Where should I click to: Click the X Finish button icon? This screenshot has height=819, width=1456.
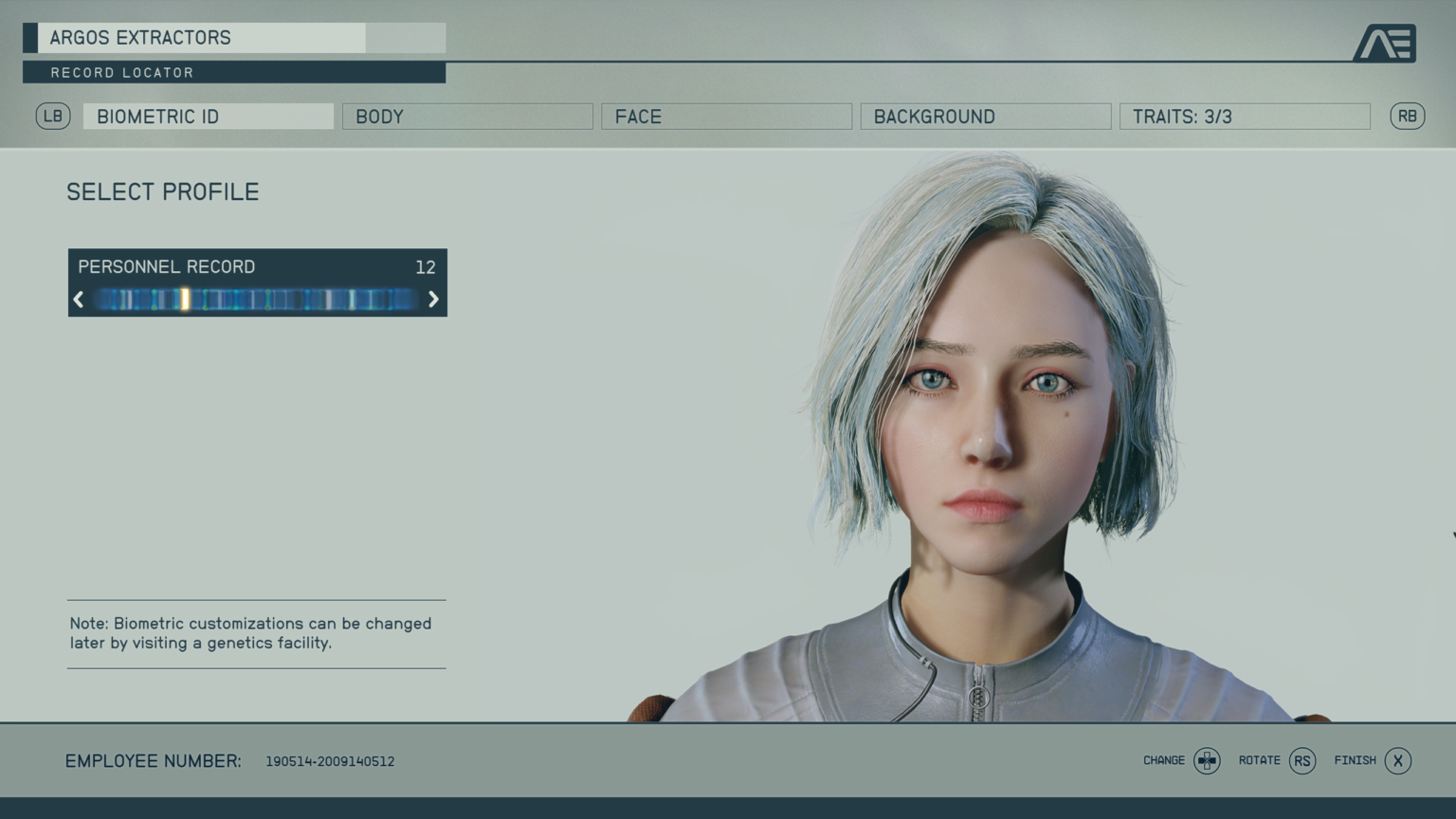1397,760
